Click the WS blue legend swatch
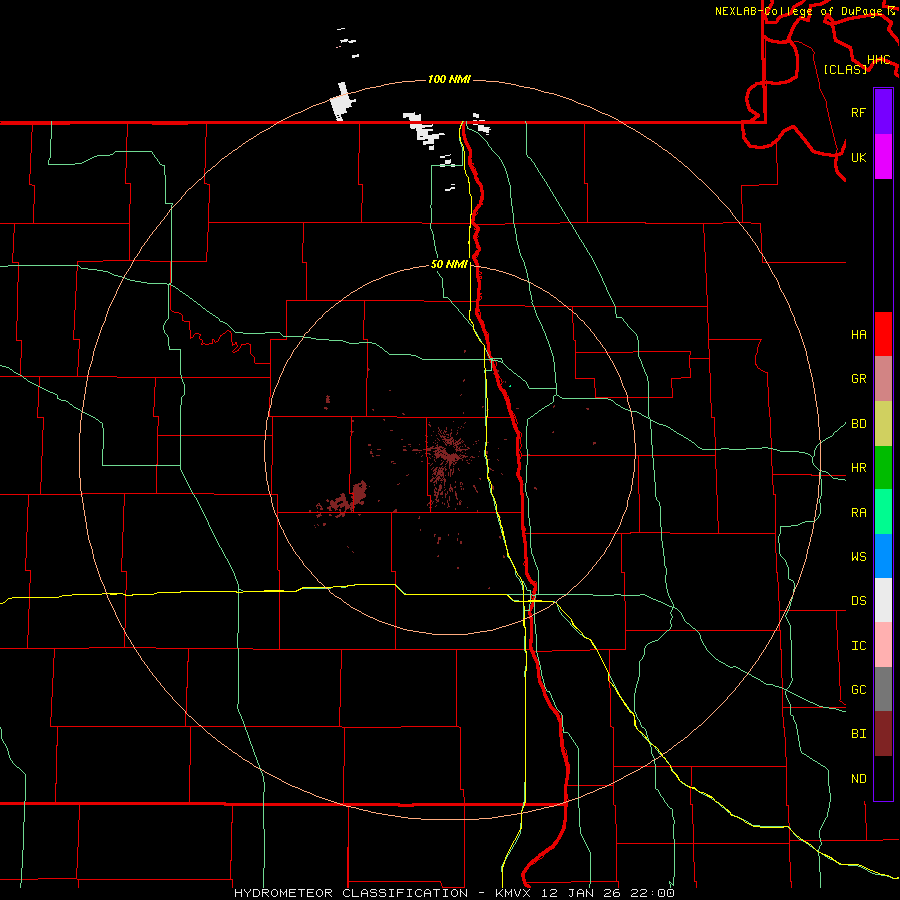 click(883, 556)
